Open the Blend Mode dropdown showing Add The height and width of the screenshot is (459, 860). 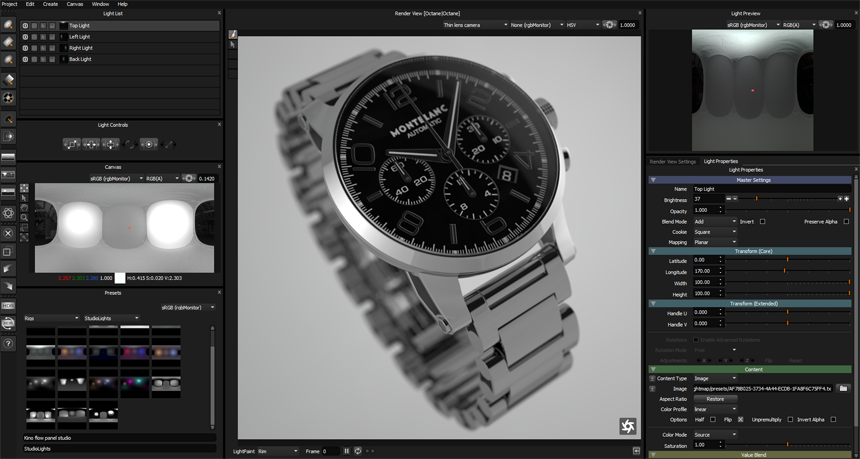click(x=715, y=222)
